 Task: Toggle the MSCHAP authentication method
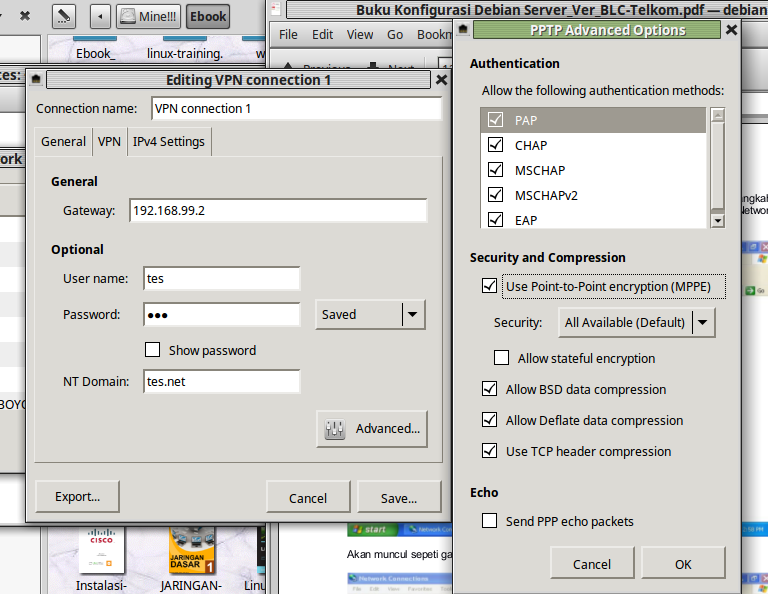point(495,169)
